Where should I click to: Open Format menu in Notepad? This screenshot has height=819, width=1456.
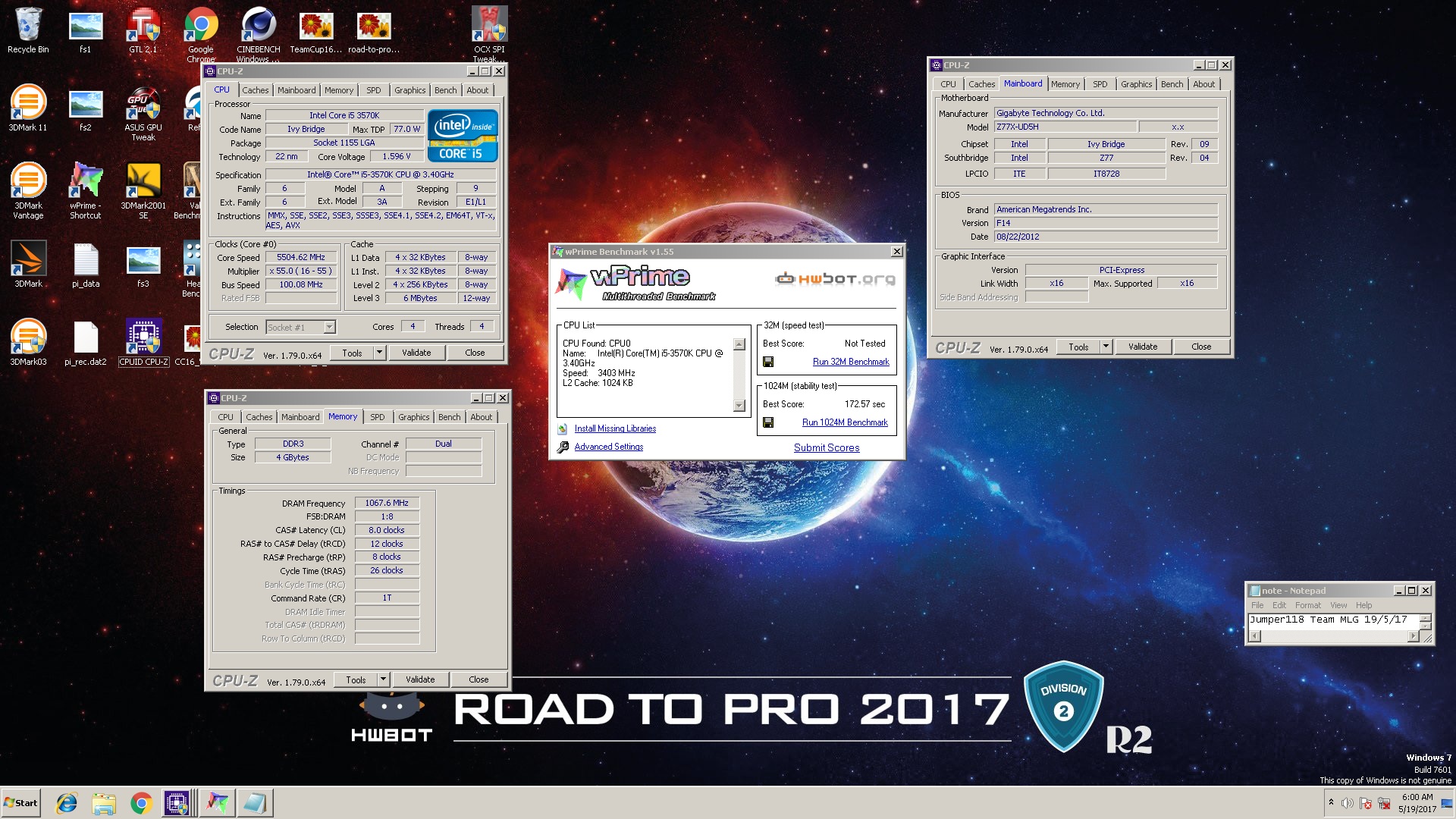(x=1307, y=605)
